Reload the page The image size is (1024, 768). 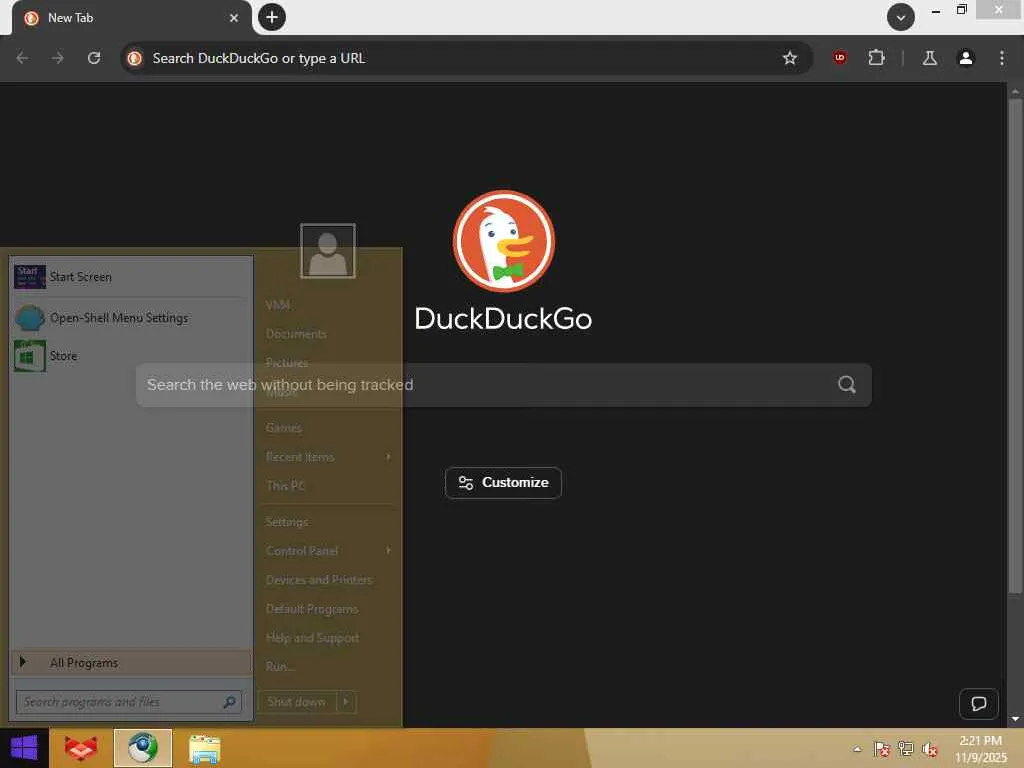click(x=94, y=58)
